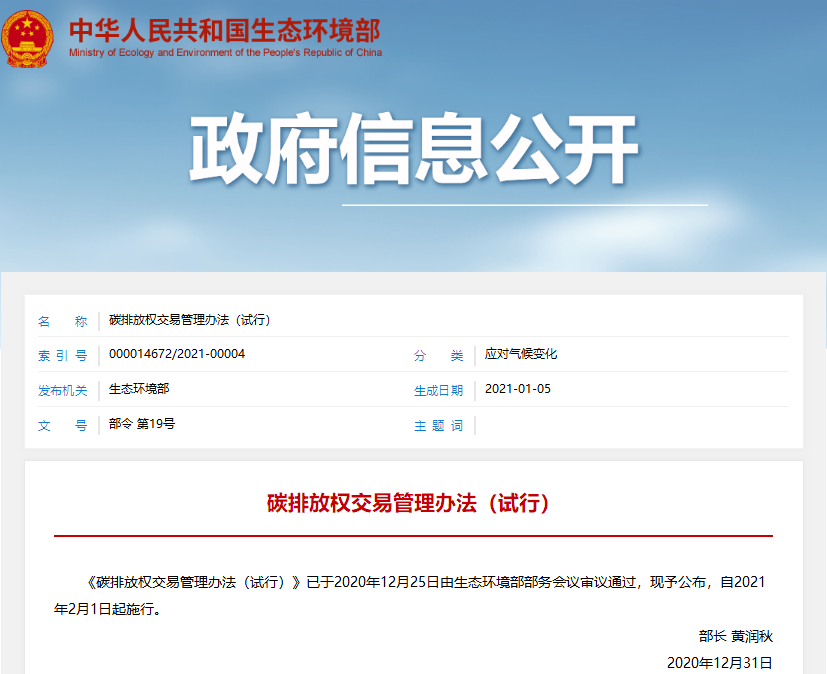Screen dimensions: 827x674
Task: Select the issuing agency 生态环境部 text
Action: [136, 390]
